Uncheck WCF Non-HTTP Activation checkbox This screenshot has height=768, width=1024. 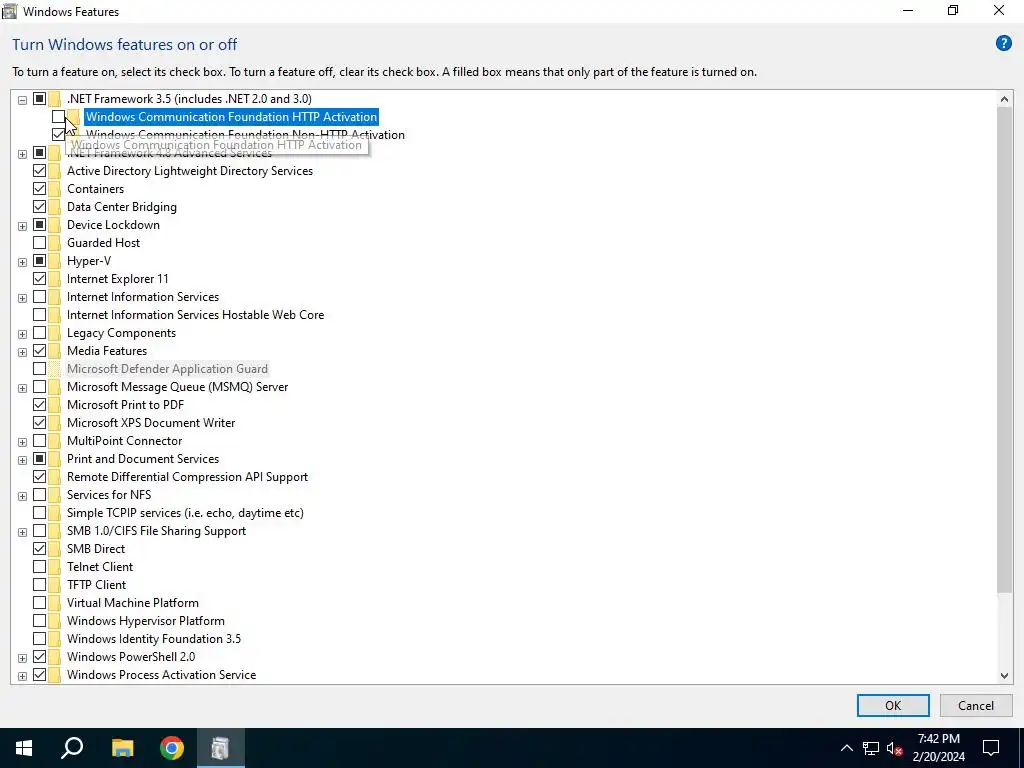coord(58,135)
